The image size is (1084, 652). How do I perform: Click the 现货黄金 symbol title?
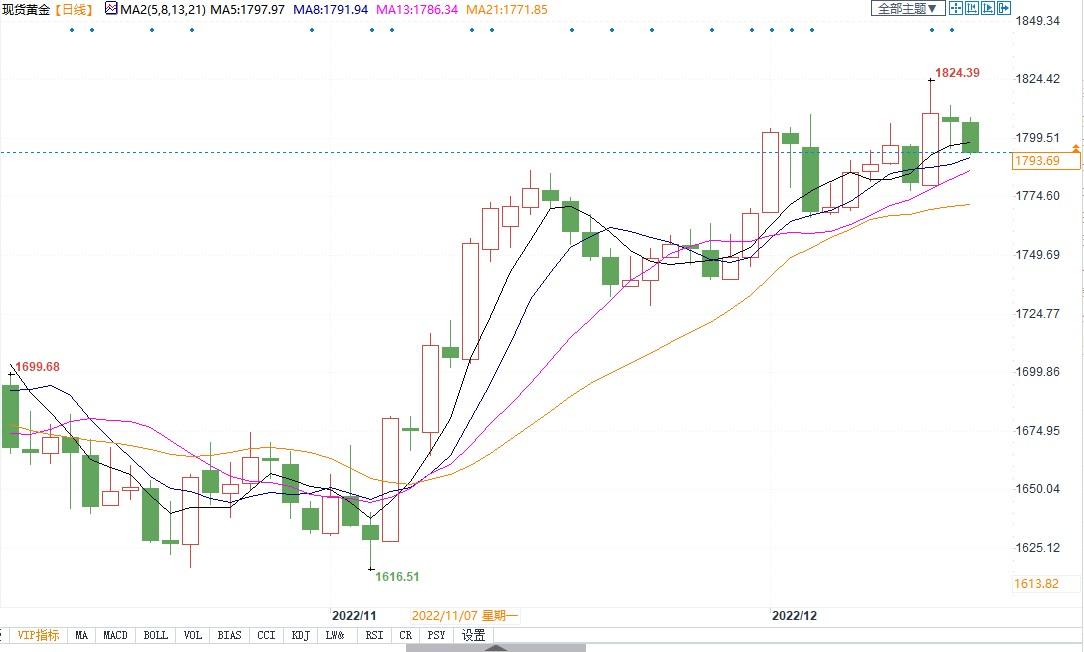(25, 9)
